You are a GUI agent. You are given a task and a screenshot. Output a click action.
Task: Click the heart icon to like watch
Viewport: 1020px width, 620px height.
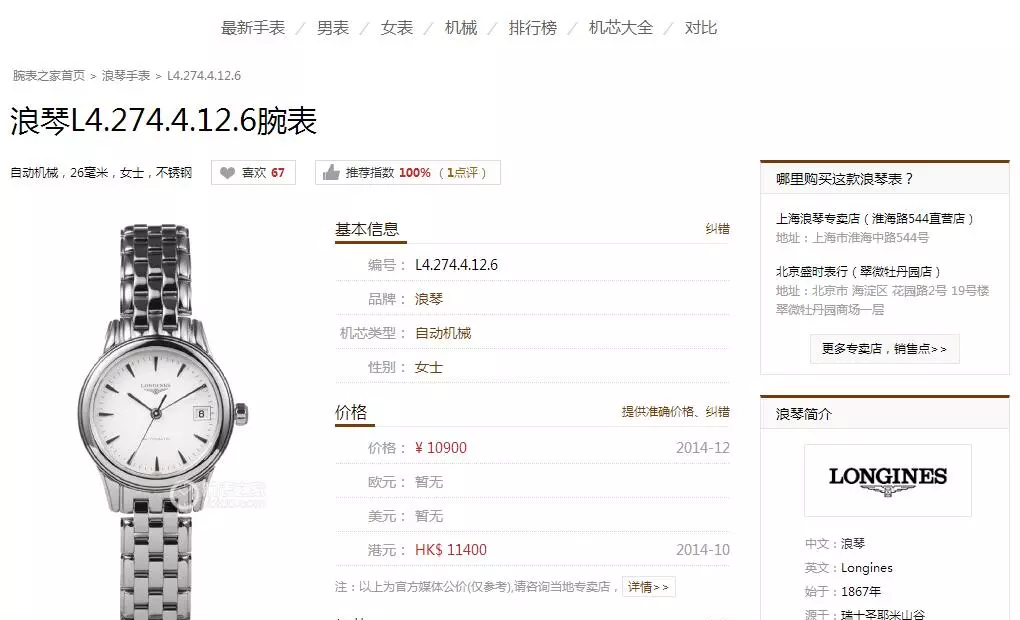coord(227,172)
